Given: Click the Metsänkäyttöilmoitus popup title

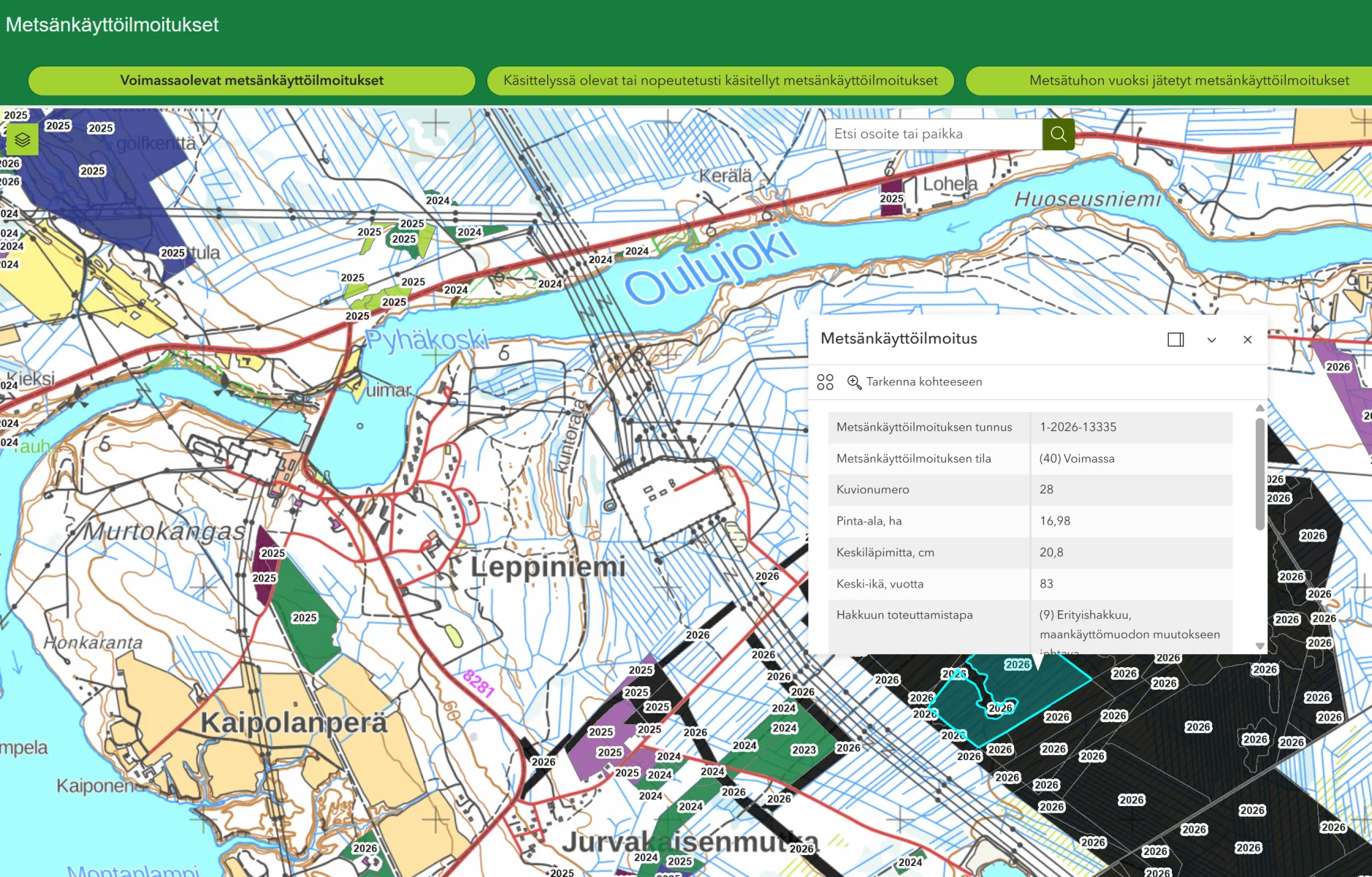Looking at the screenshot, I should (899, 338).
